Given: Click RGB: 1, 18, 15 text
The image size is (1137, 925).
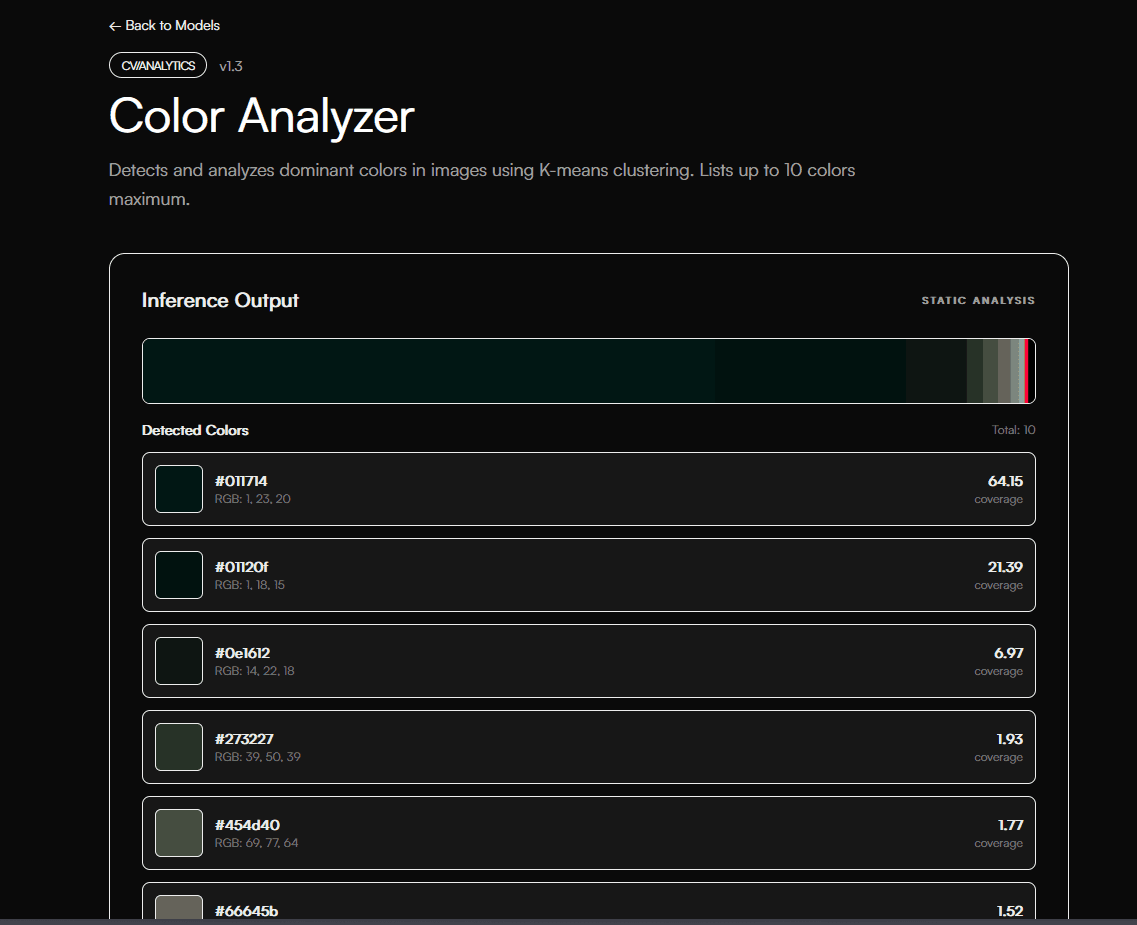Looking at the screenshot, I should [249, 584].
